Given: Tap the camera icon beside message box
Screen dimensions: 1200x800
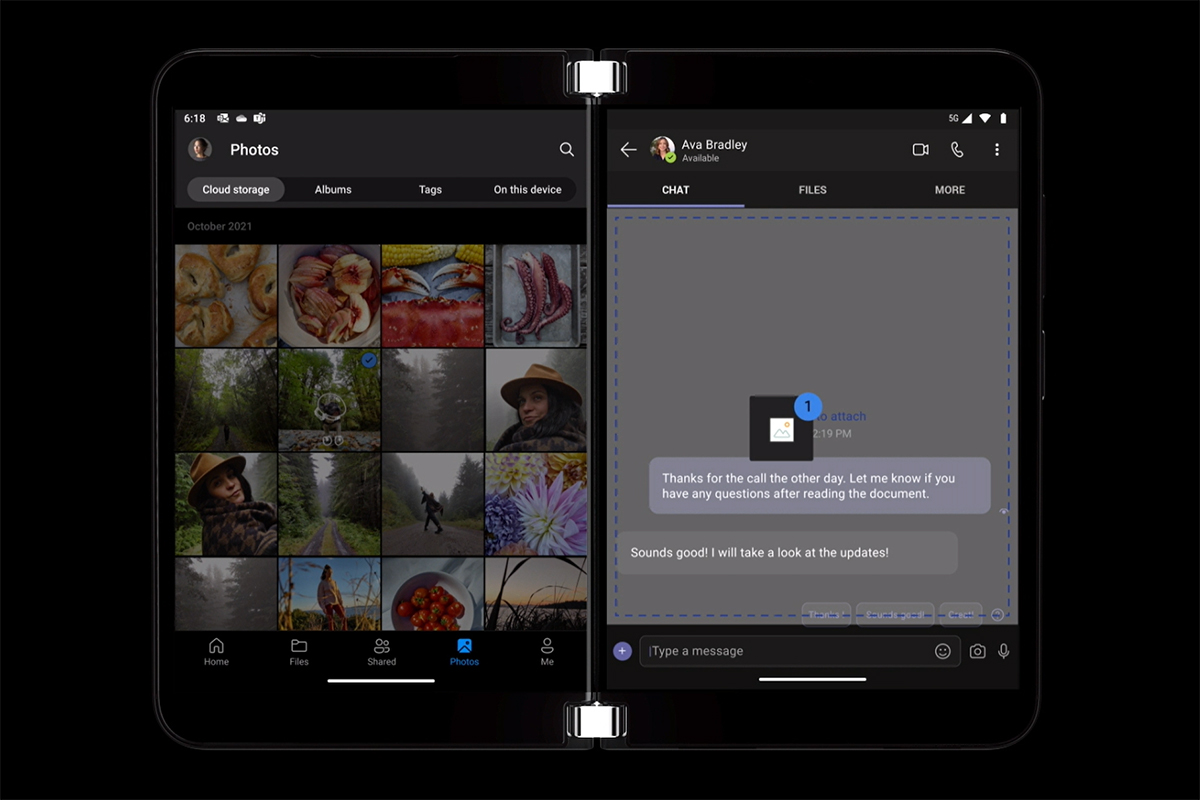Looking at the screenshot, I should [x=977, y=651].
